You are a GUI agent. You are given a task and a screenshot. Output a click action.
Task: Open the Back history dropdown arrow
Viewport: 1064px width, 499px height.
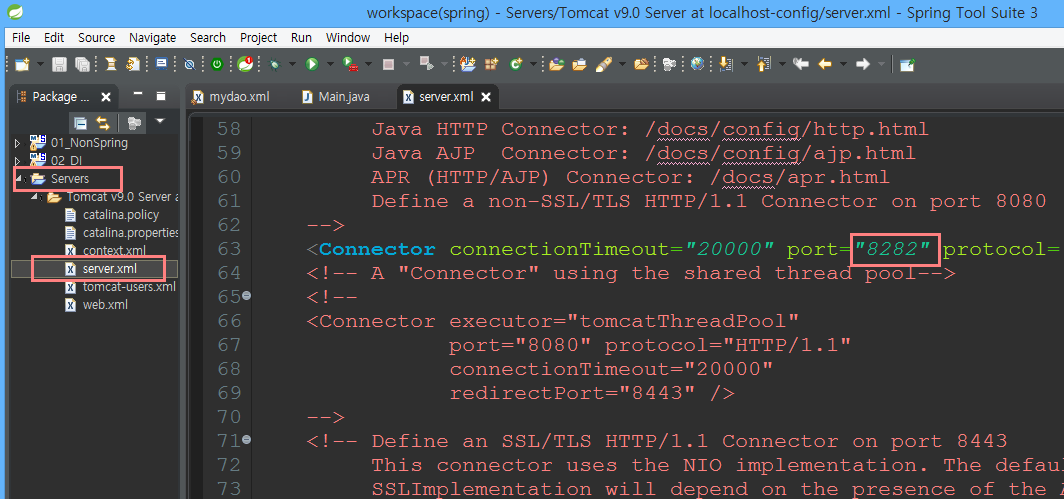tap(843, 64)
